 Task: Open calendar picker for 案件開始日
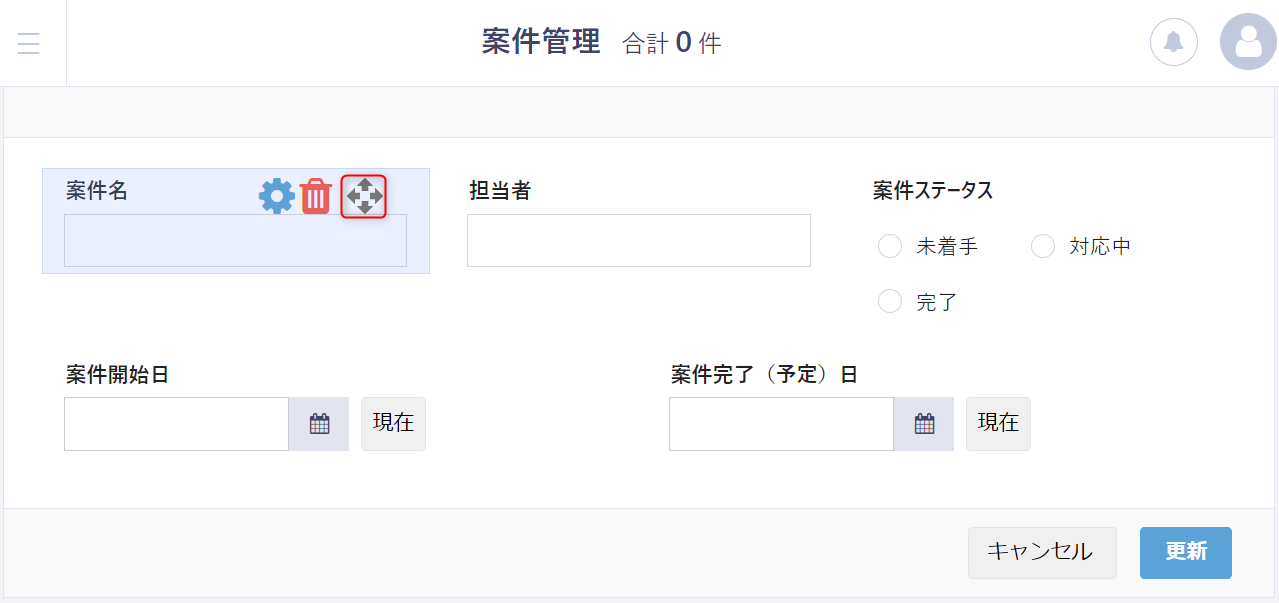pyautogui.click(x=319, y=424)
